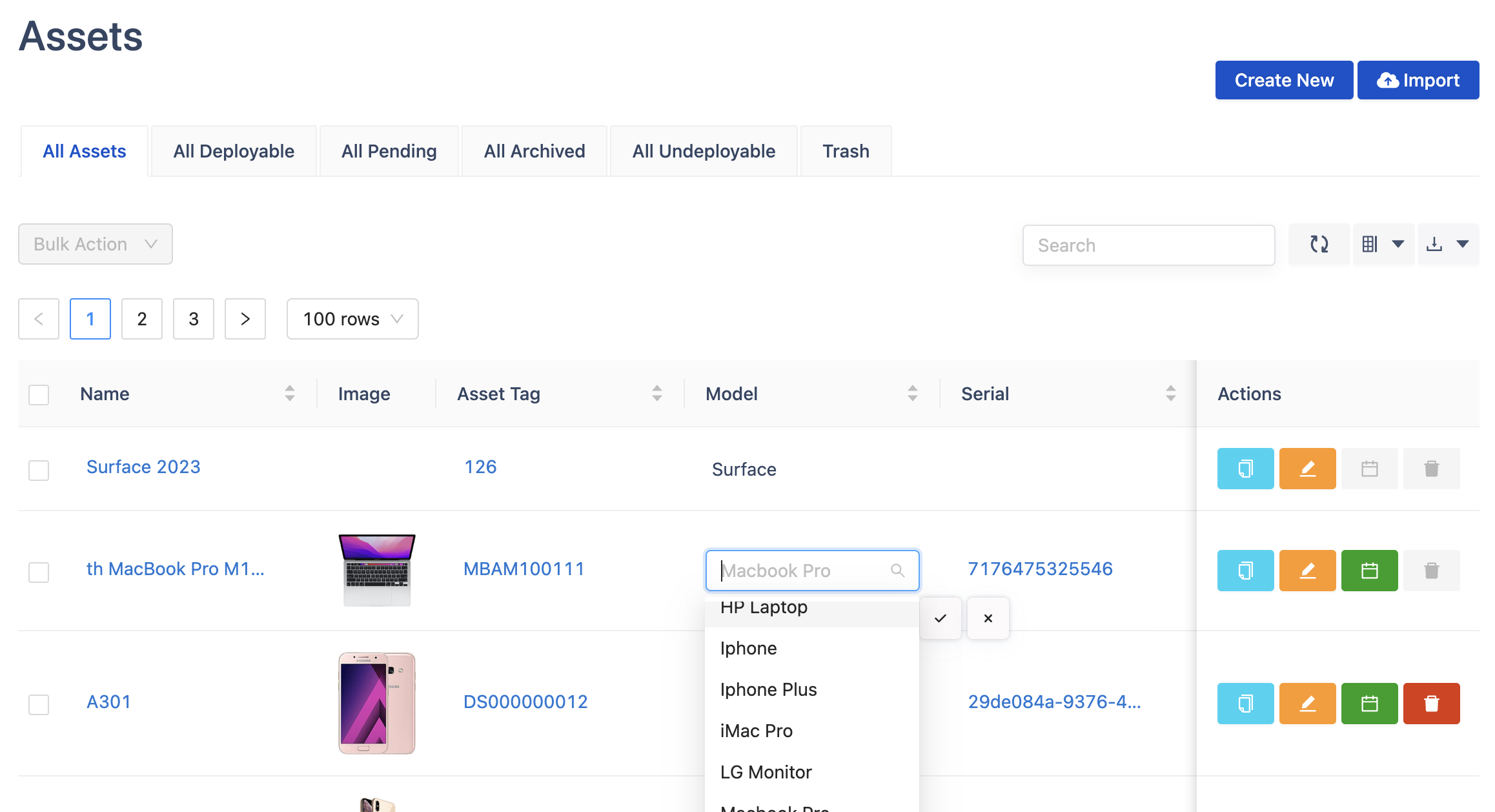Expand the 100 rows page size dropdown
The width and height of the screenshot is (1495, 812).
pyautogui.click(x=352, y=319)
